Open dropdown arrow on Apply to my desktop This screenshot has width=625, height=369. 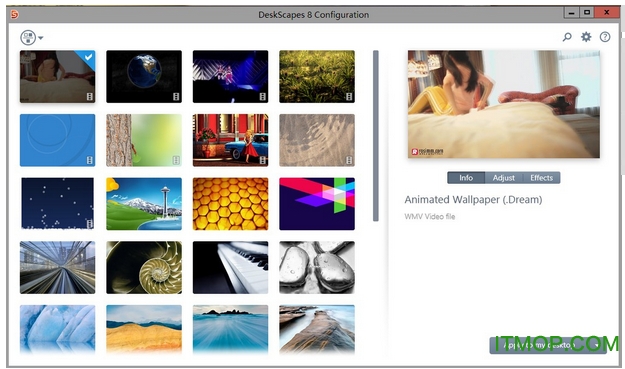tap(597, 345)
